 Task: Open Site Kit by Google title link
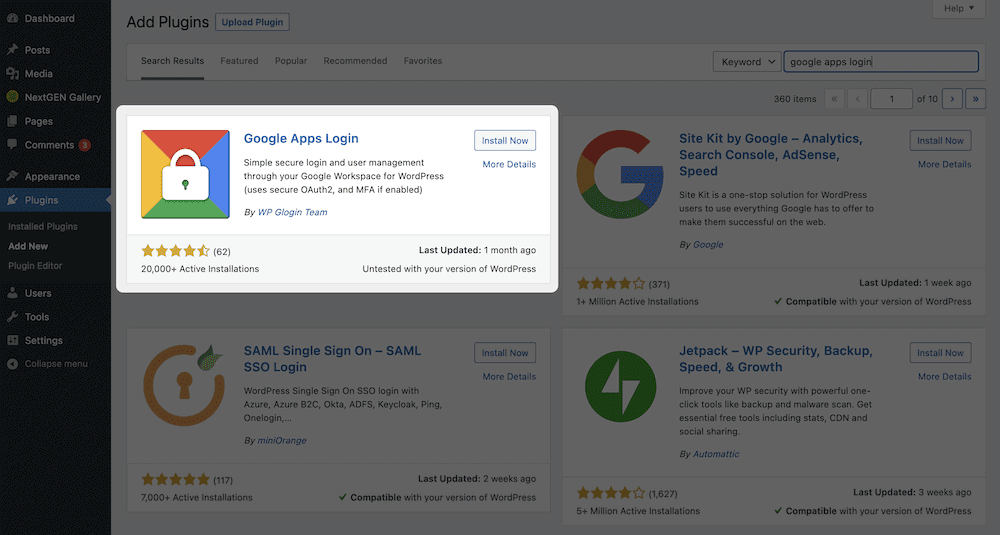tap(770, 155)
